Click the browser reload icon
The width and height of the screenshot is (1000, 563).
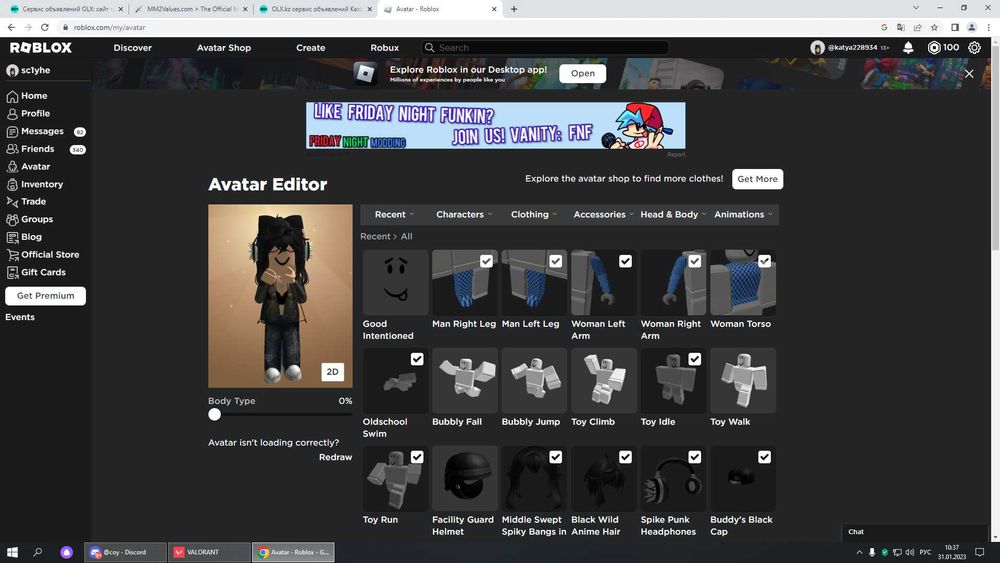[45, 27]
